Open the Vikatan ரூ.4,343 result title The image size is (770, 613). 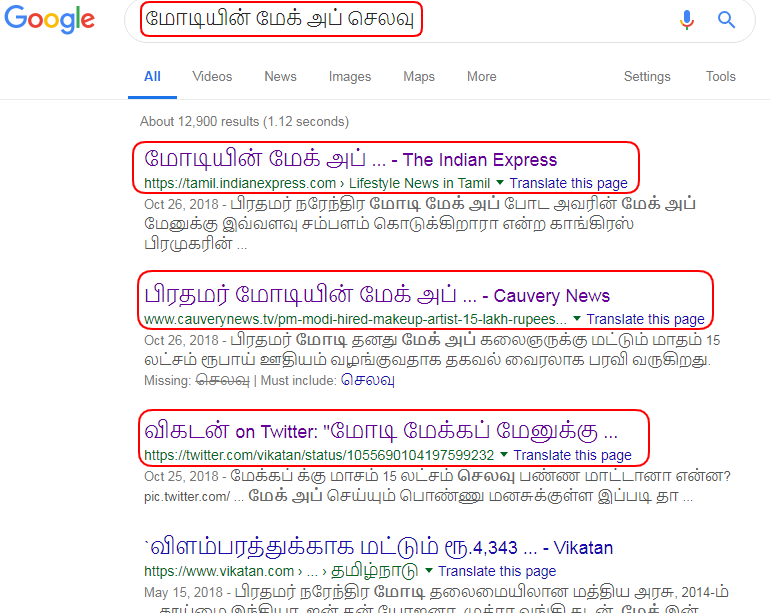click(x=379, y=547)
